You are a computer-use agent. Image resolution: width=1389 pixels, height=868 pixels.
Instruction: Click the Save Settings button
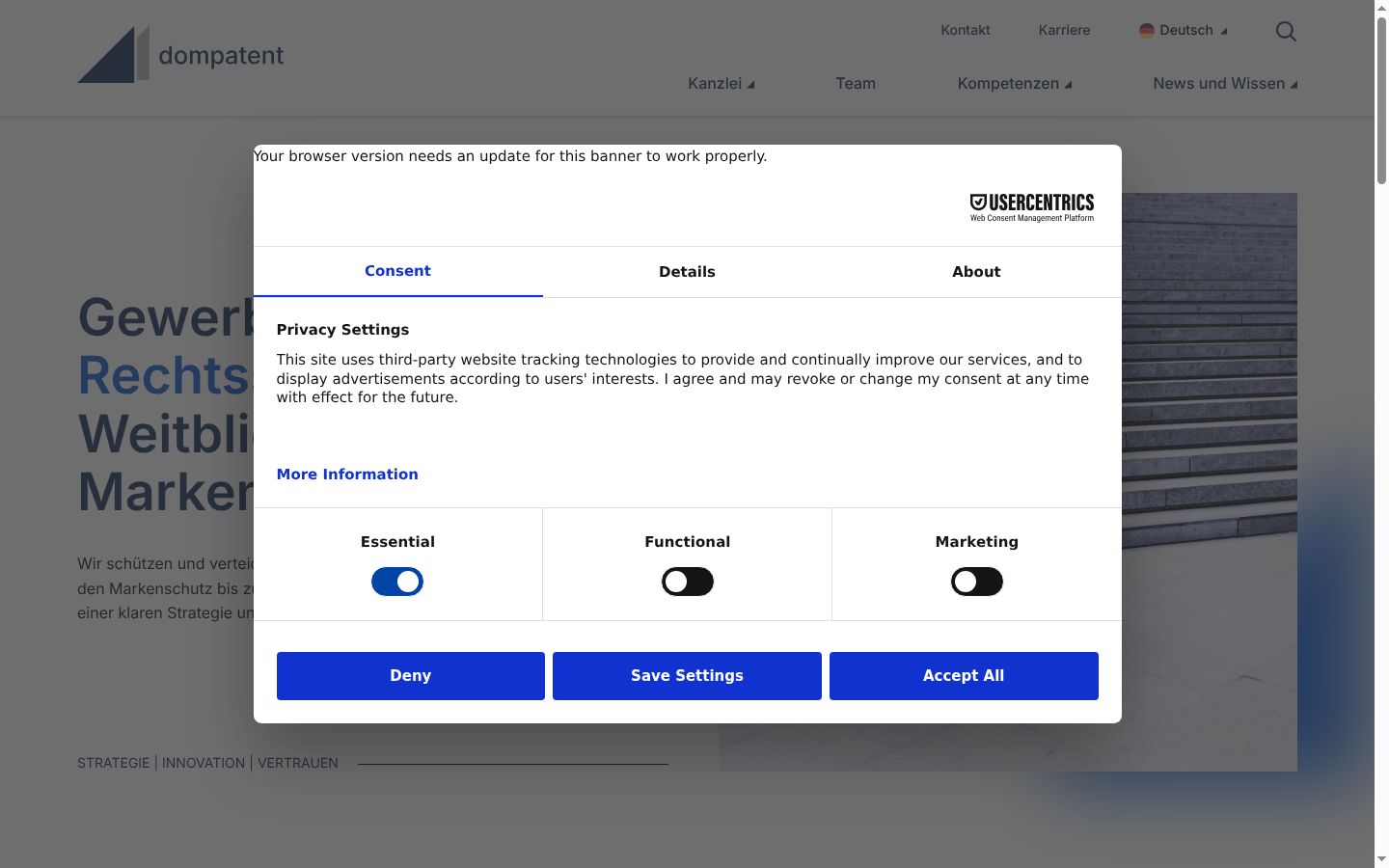[x=687, y=676]
